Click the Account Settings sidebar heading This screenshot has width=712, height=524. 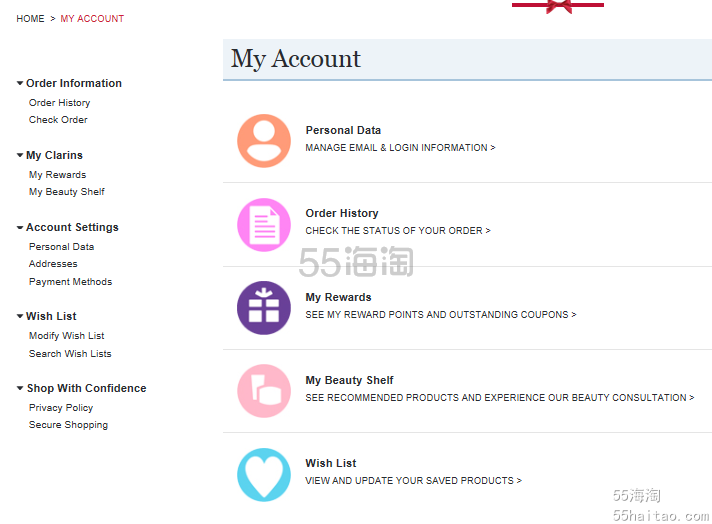coord(72,227)
